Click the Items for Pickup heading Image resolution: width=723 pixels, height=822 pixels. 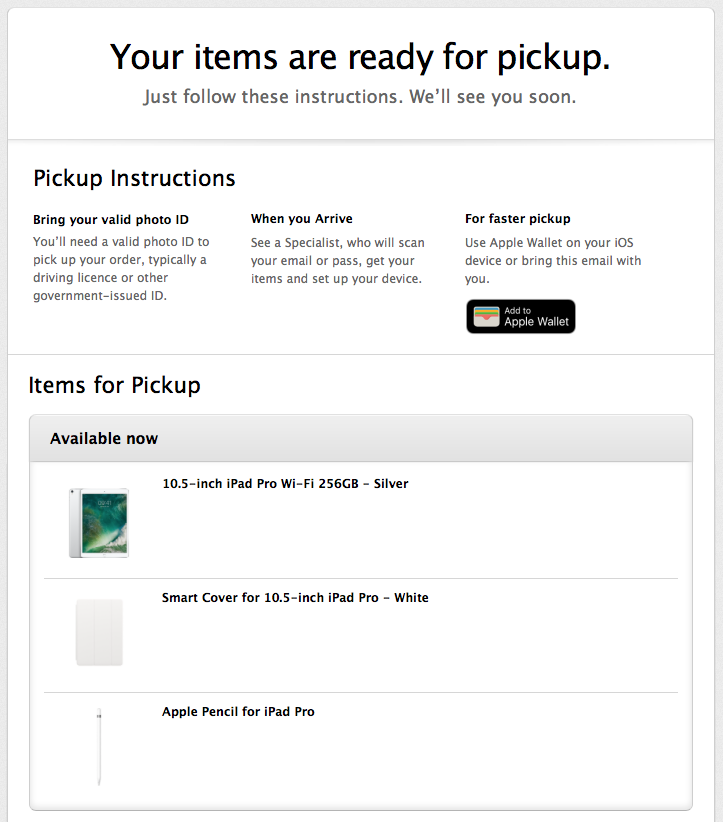click(x=115, y=385)
